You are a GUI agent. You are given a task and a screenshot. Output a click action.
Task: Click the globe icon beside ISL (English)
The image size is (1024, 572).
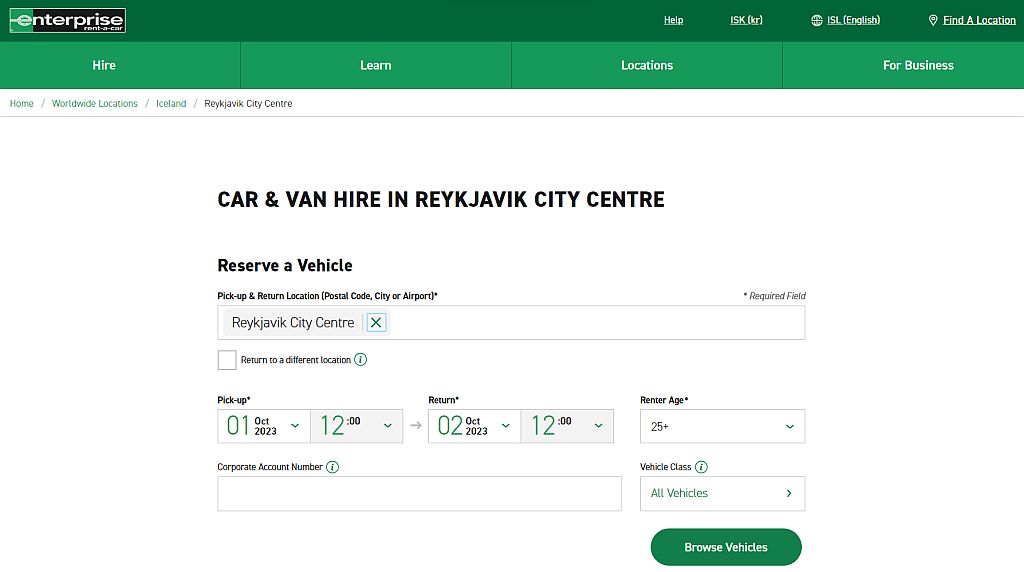(x=816, y=20)
